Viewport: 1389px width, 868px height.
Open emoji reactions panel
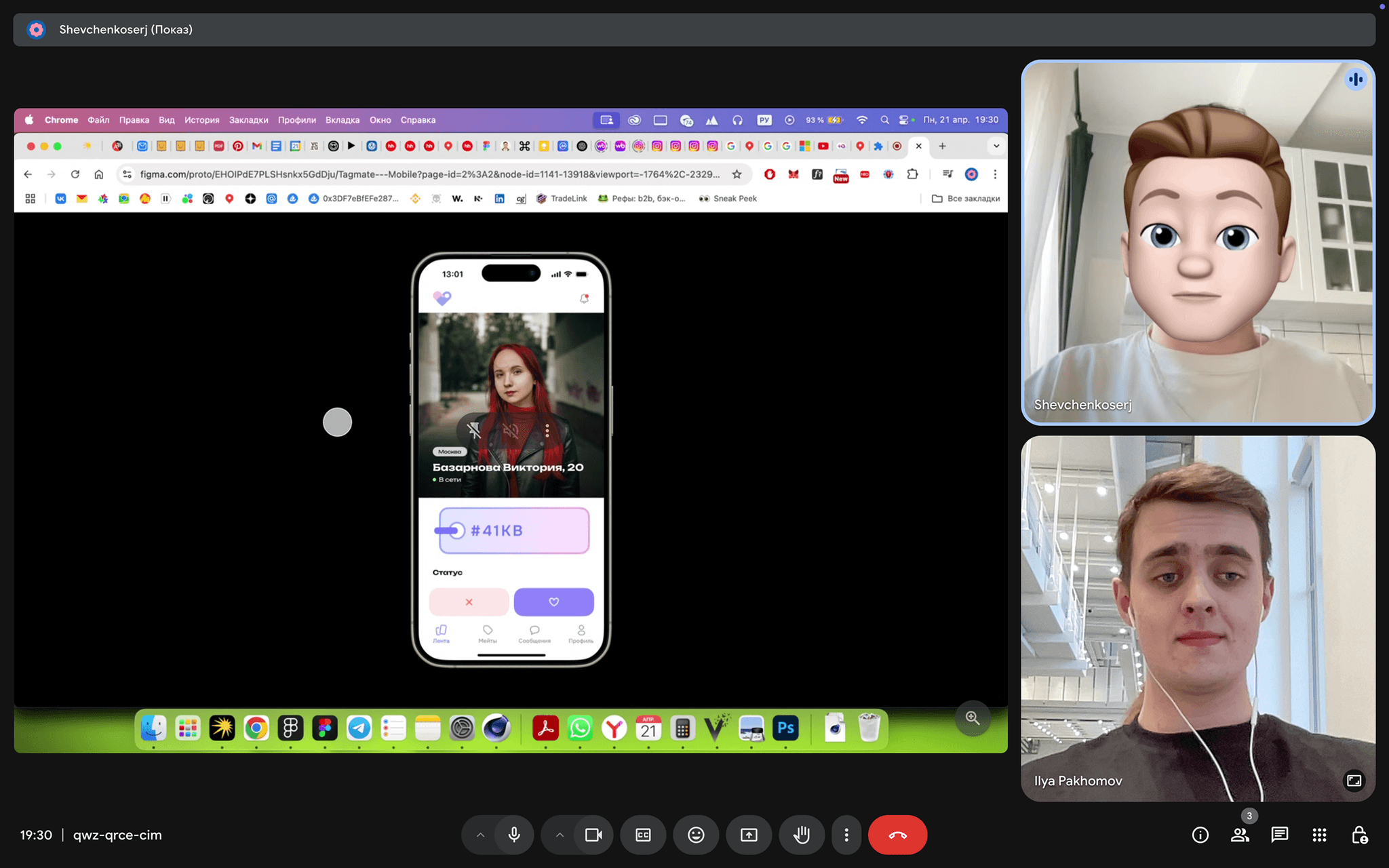(696, 835)
